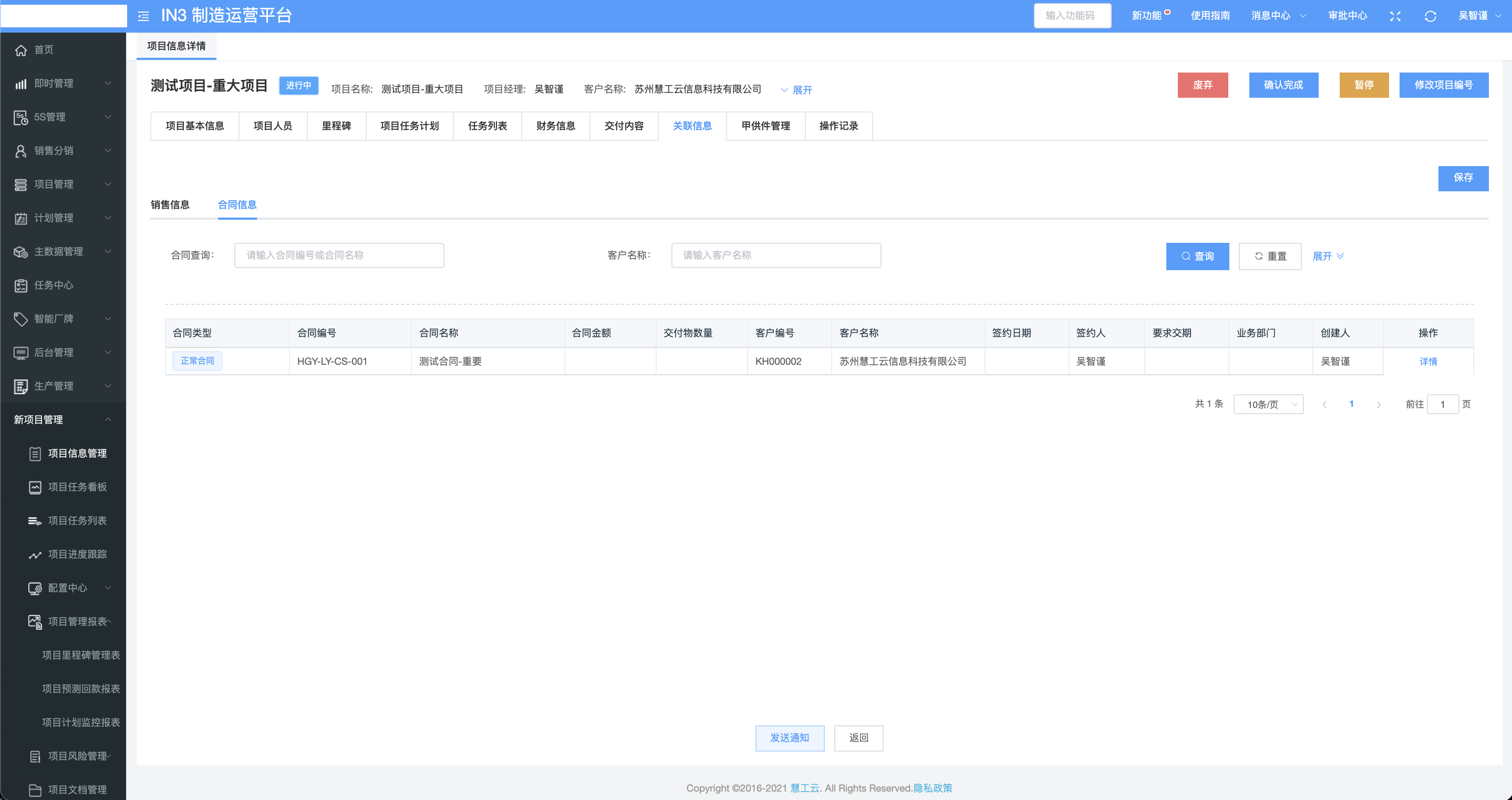Switch to the 财务信息 tab
This screenshot has height=800, width=1512.
pyautogui.click(x=555, y=126)
